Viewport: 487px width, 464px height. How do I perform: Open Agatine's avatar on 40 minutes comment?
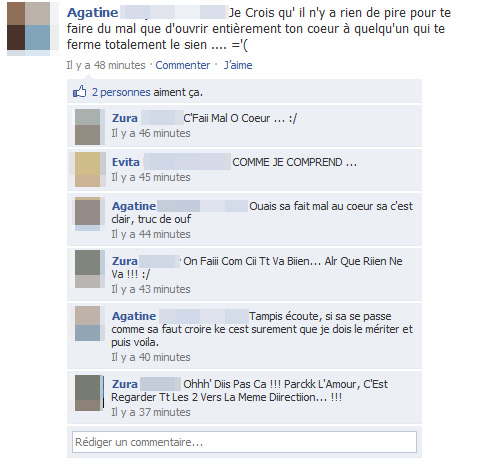pos(87,324)
